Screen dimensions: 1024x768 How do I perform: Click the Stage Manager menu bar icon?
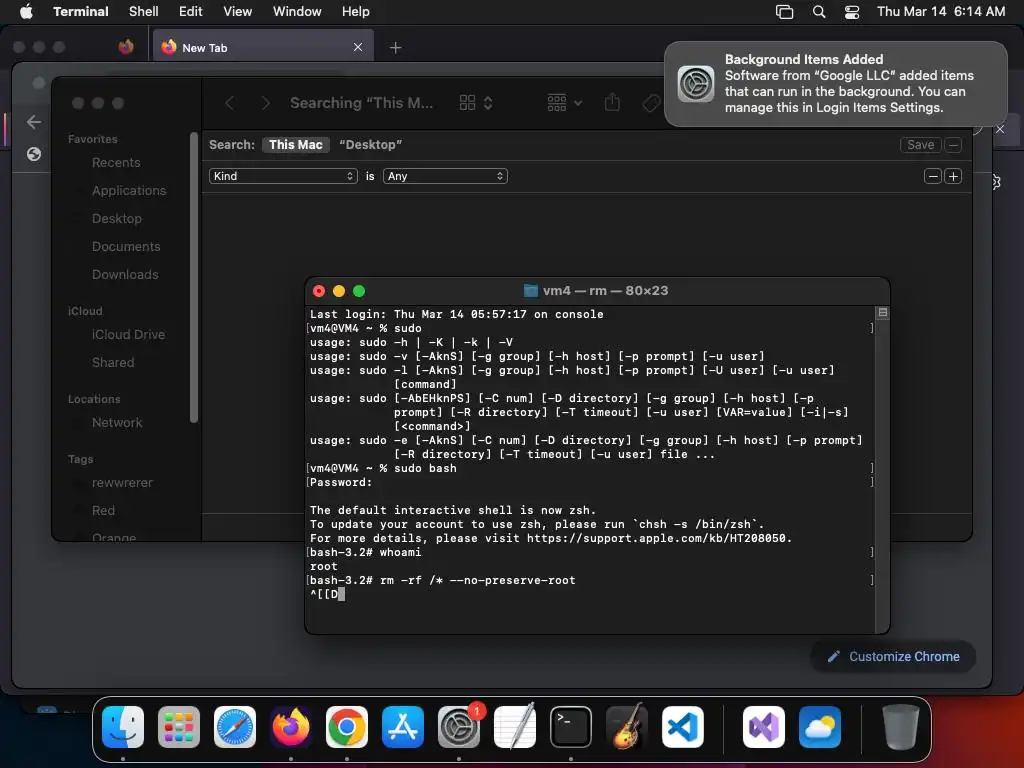tap(784, 12)
